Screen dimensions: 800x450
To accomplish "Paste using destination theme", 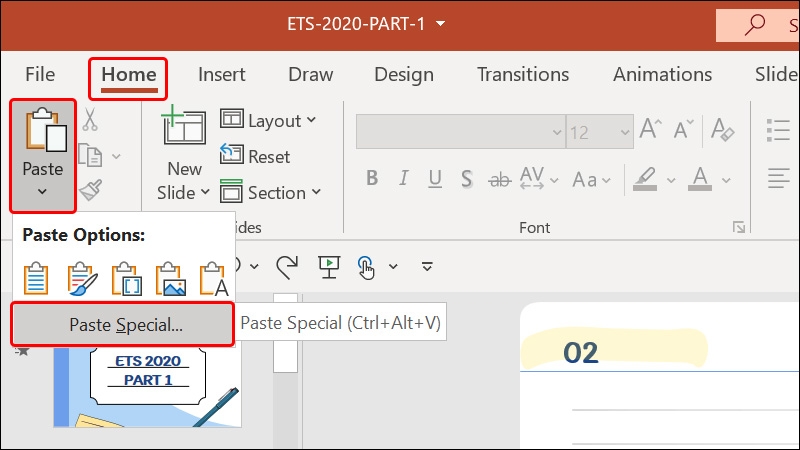I will tap(36, 279).
